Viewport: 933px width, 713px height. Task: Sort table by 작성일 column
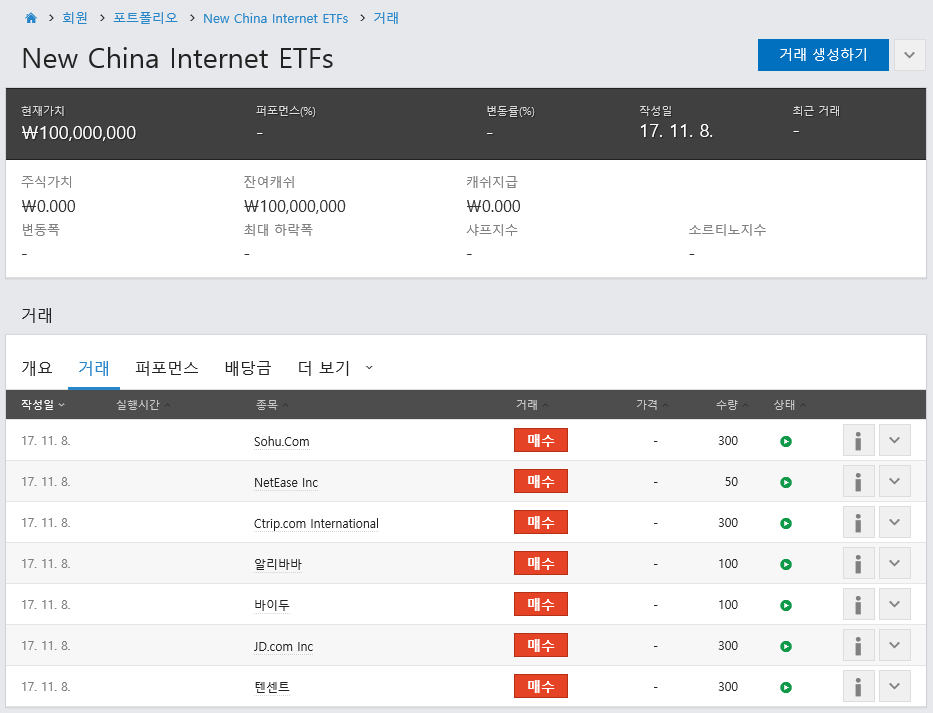[43, 405]
